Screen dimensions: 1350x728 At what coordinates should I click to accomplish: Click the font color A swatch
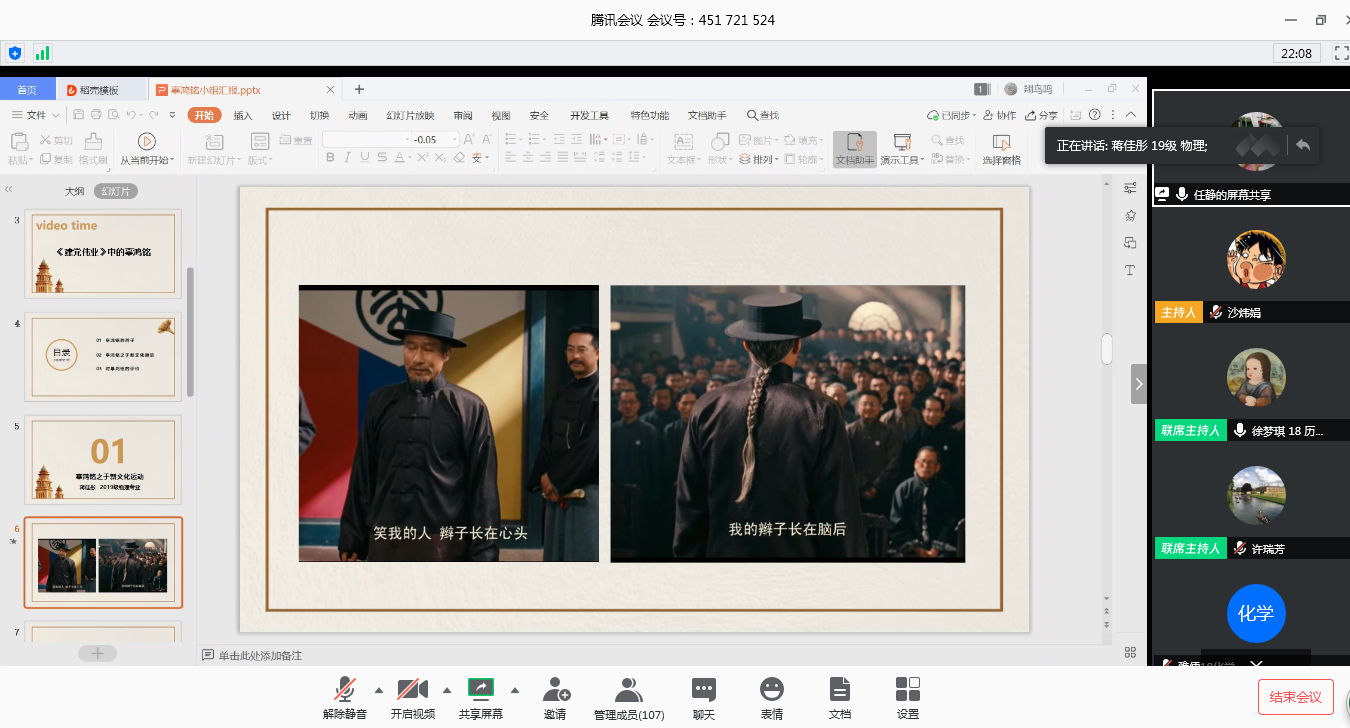(398, 158)
